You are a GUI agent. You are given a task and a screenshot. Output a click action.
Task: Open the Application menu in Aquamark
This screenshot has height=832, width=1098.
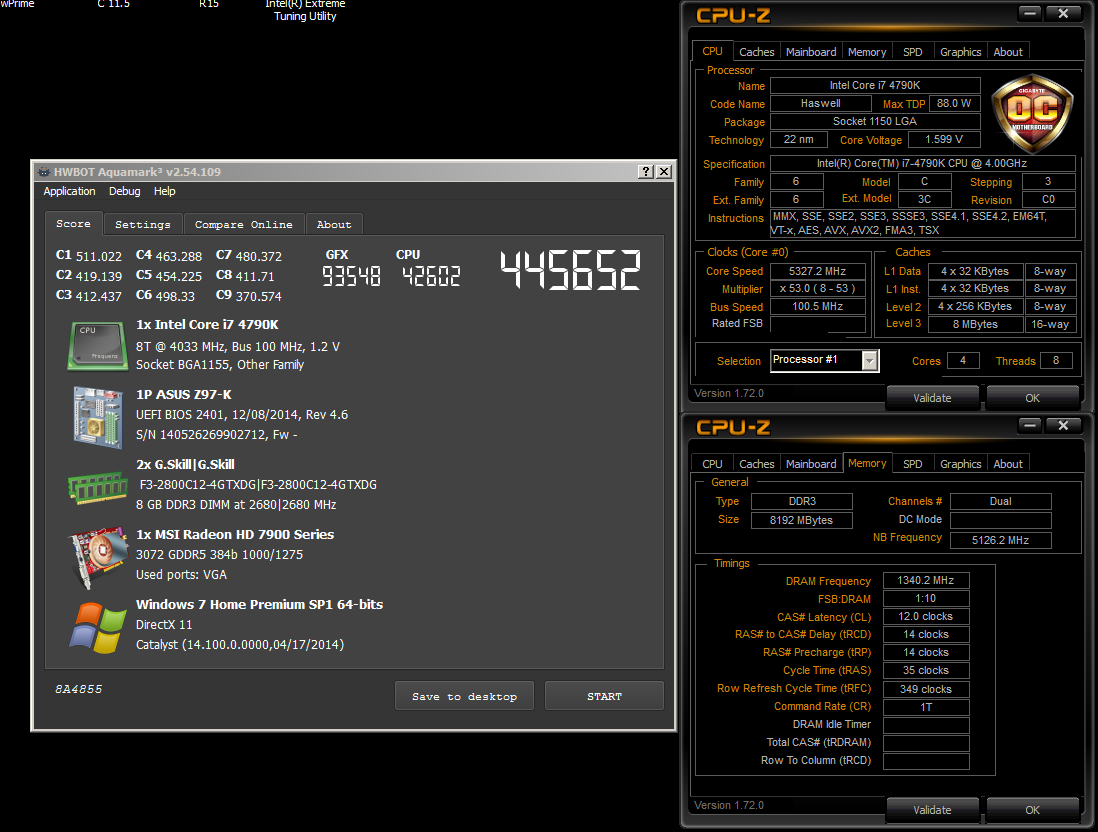pos(69,191)
